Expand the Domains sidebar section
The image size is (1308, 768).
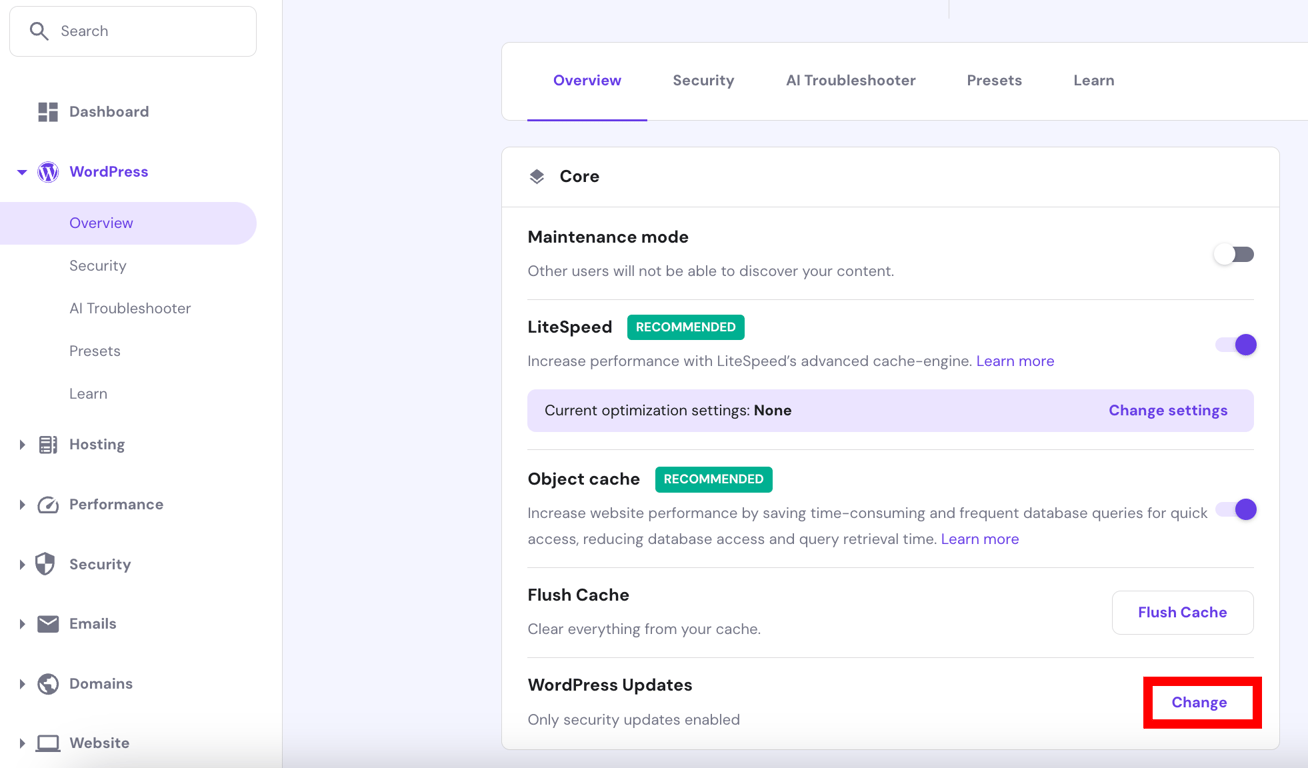21,683
